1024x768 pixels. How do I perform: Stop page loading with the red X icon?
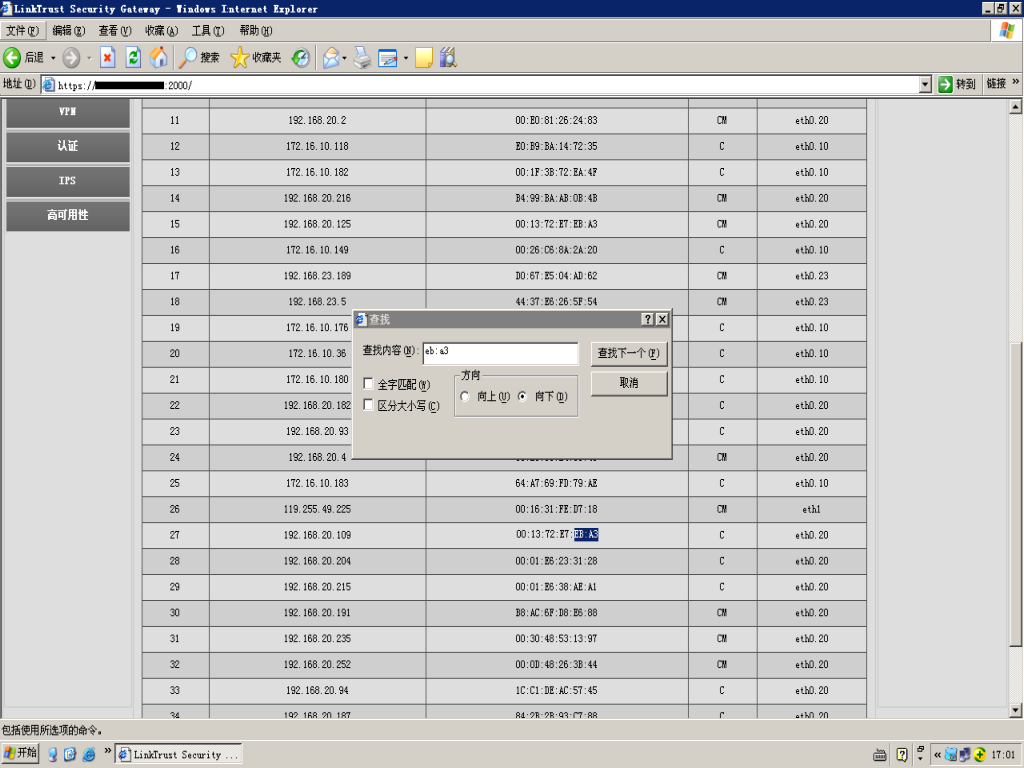(x=108, y=57)
